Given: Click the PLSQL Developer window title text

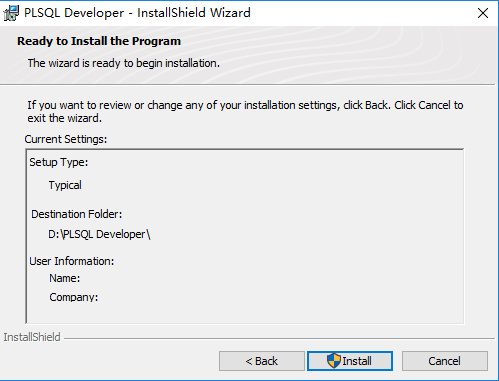Looking at the screenshot, I should [137, 13].
